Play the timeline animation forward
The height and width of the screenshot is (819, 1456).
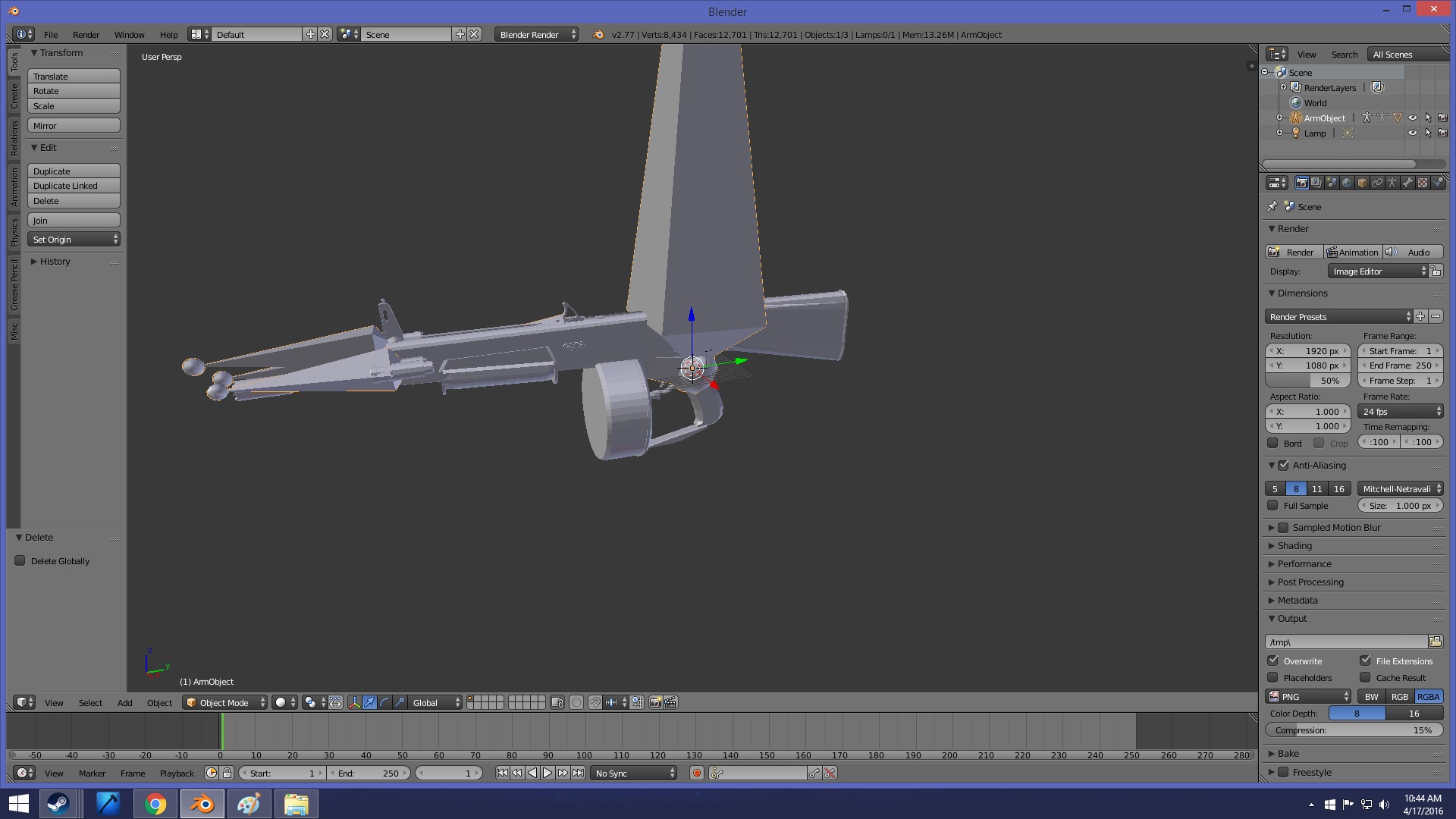[548, 773]
